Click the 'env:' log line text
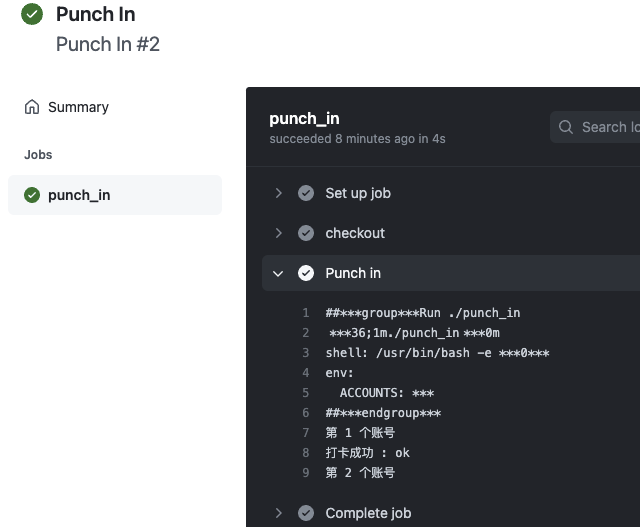Viewport: 640px width, 527px height. click(339, 373)
